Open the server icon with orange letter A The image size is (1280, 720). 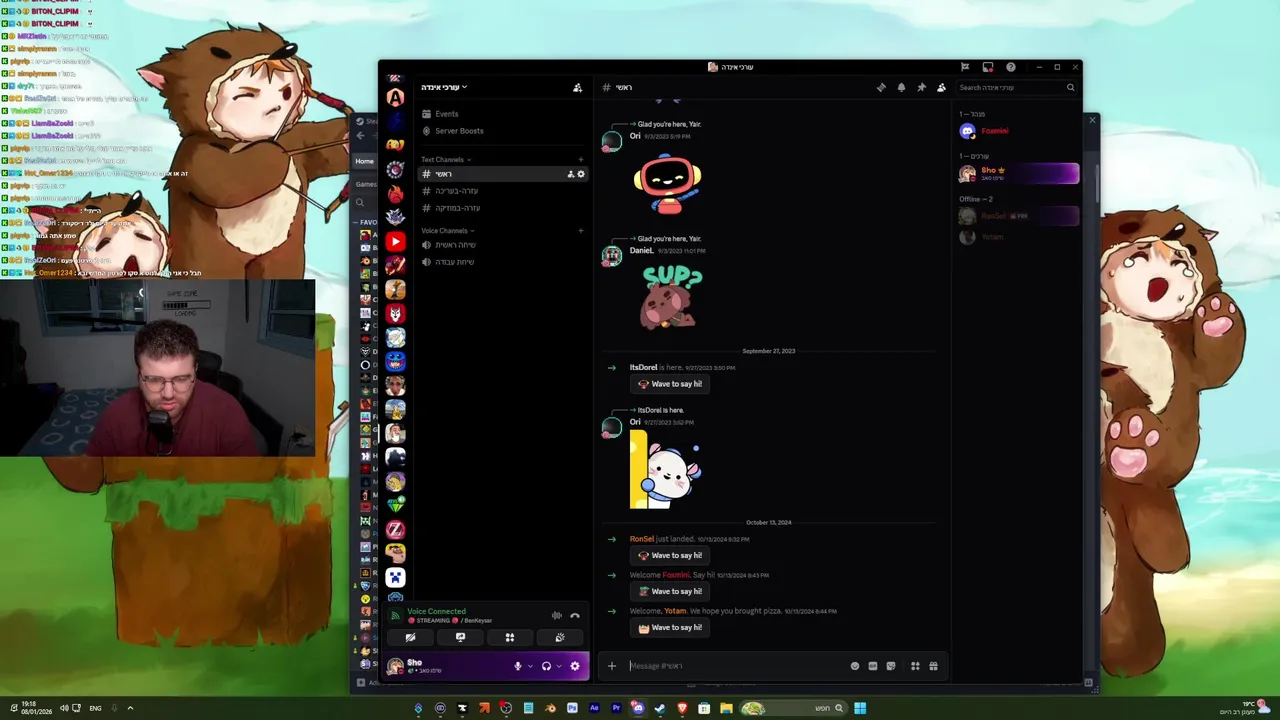click(x=396, y=98)
